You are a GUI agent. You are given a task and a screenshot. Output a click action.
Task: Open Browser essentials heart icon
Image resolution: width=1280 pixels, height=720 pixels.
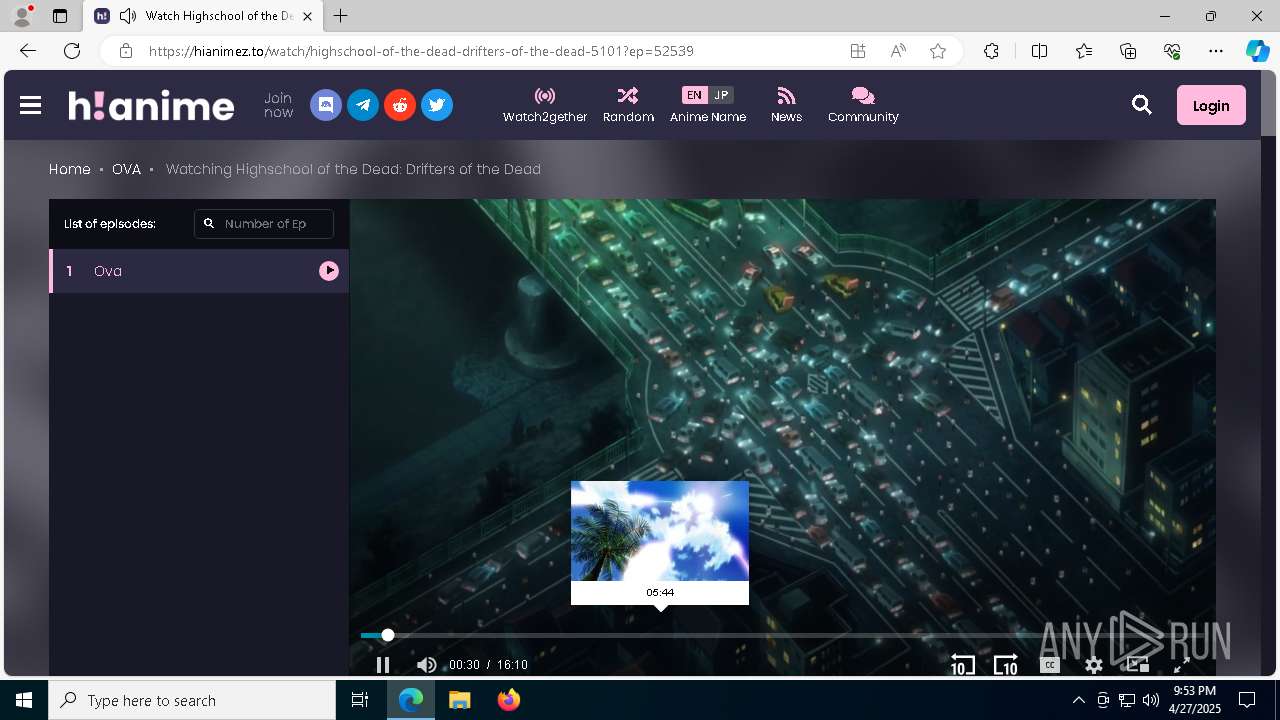coord(1172,51)
